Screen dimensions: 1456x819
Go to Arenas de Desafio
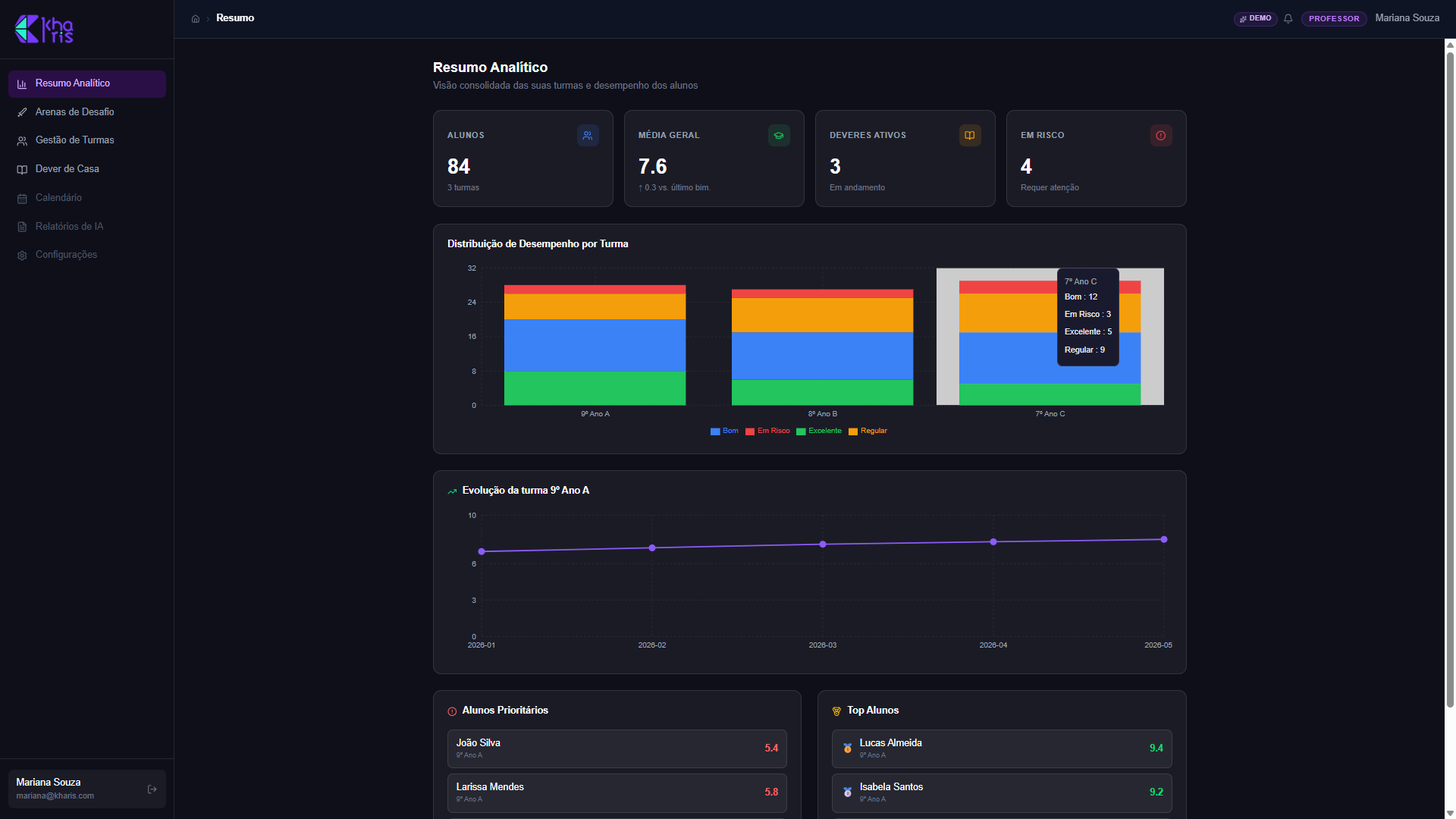[87, 112]
